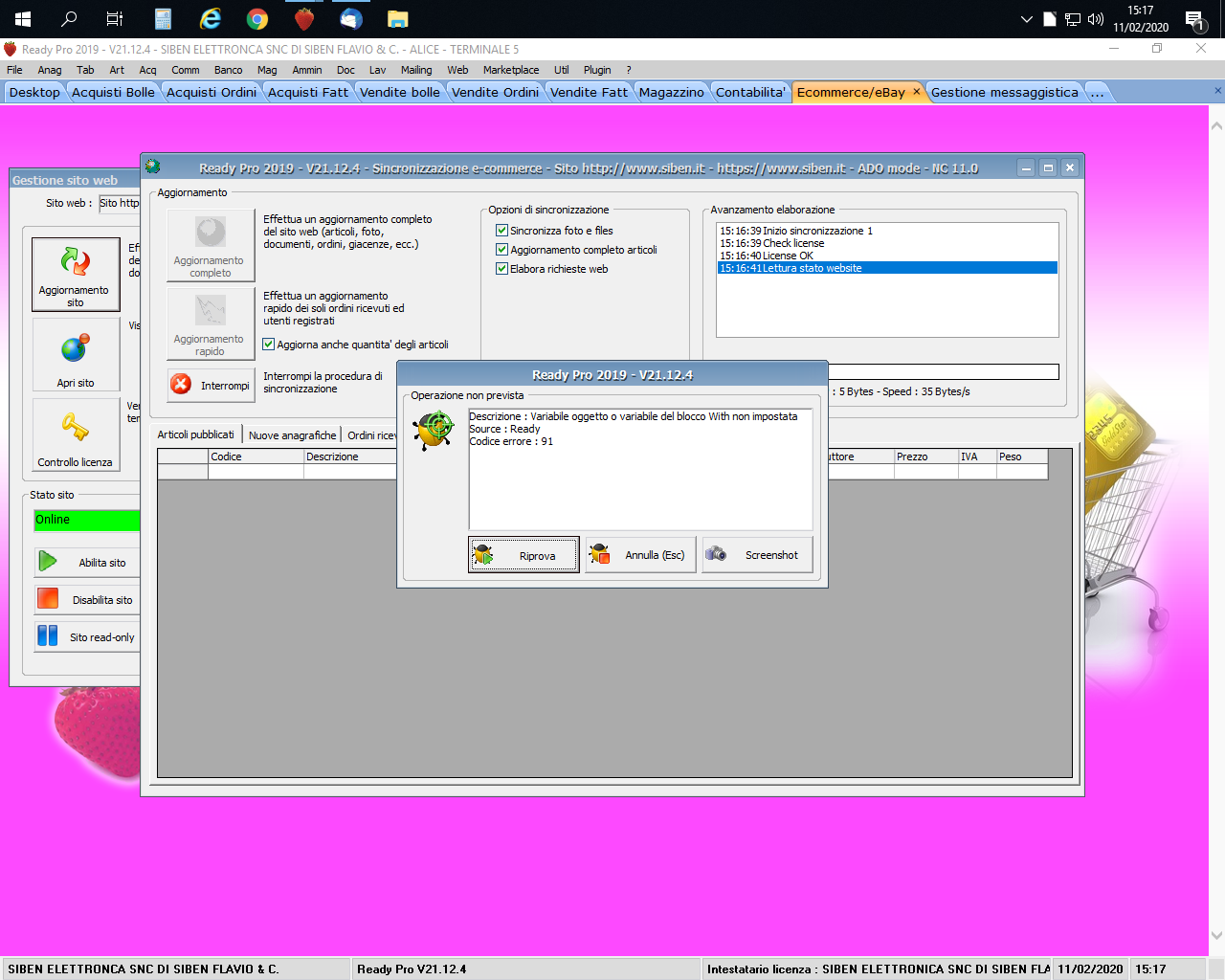The height and width of the screenshot is (980, 1225).
Task: Click Ready Pro strawberry taskbar icon
Action: tap(304, 18)
